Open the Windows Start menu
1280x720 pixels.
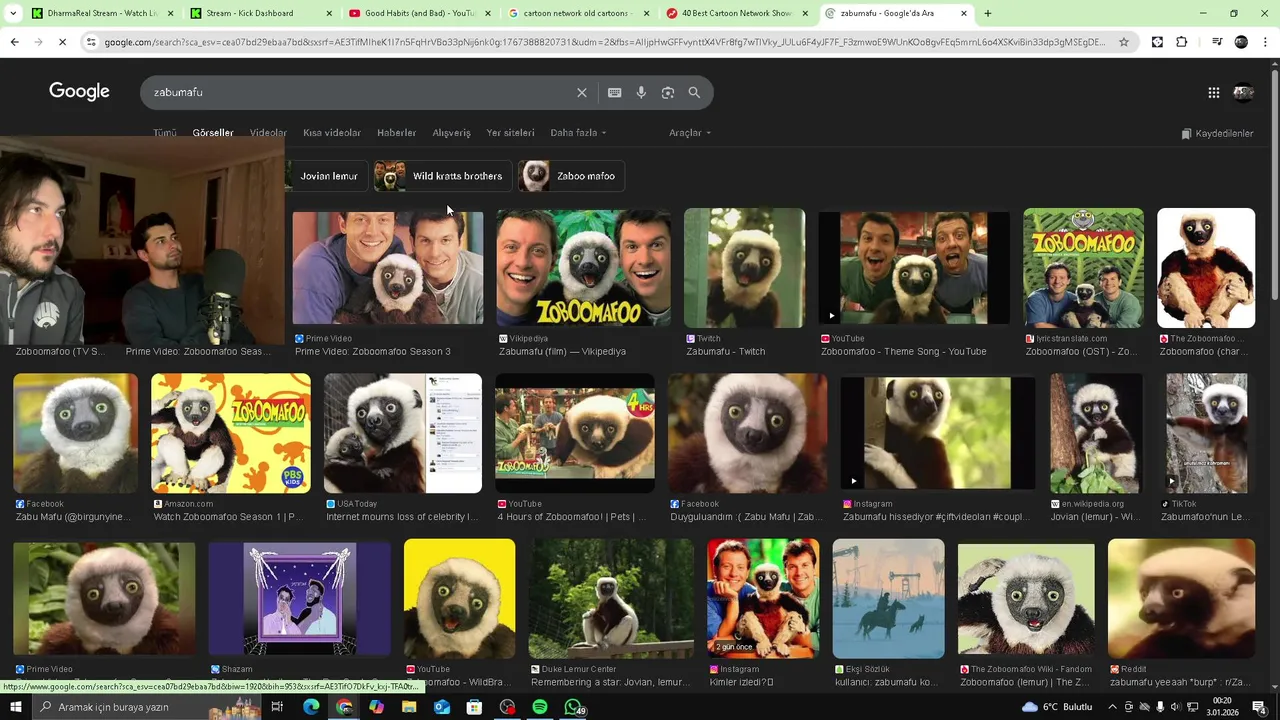click(x=15, y=707)
